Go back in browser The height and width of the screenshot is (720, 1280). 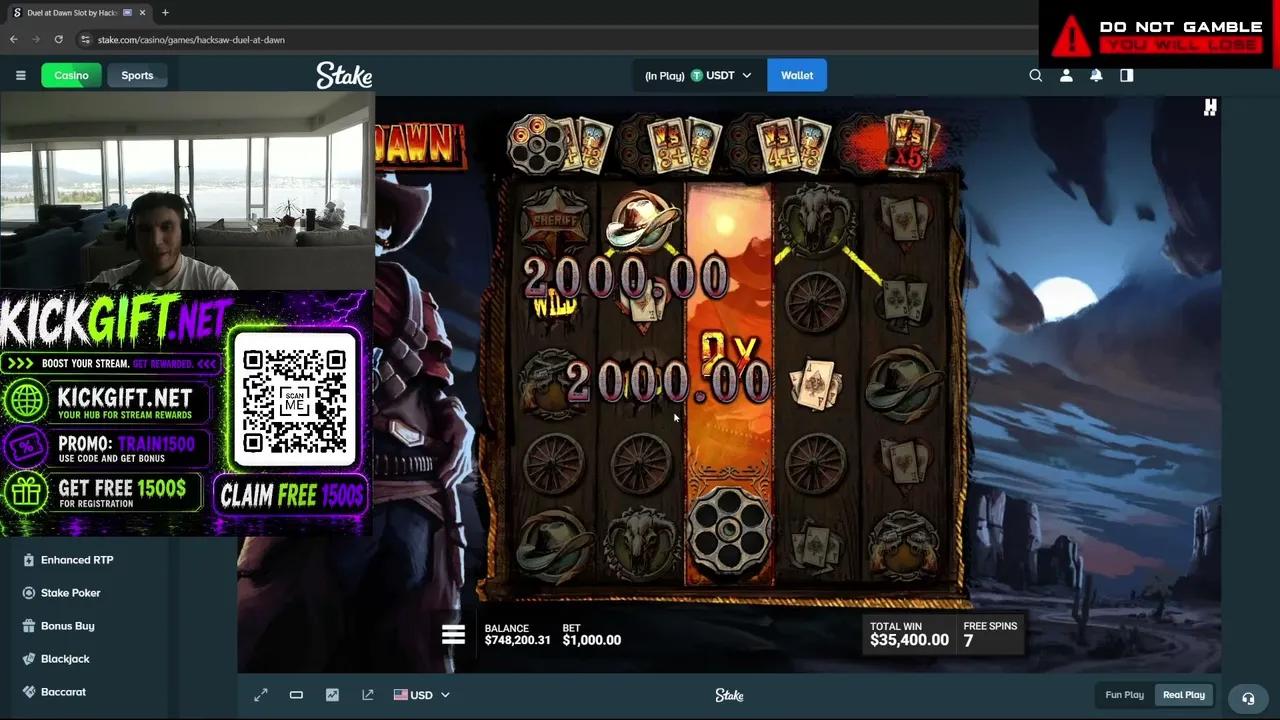pyautogui.click(x=14, y=39)
